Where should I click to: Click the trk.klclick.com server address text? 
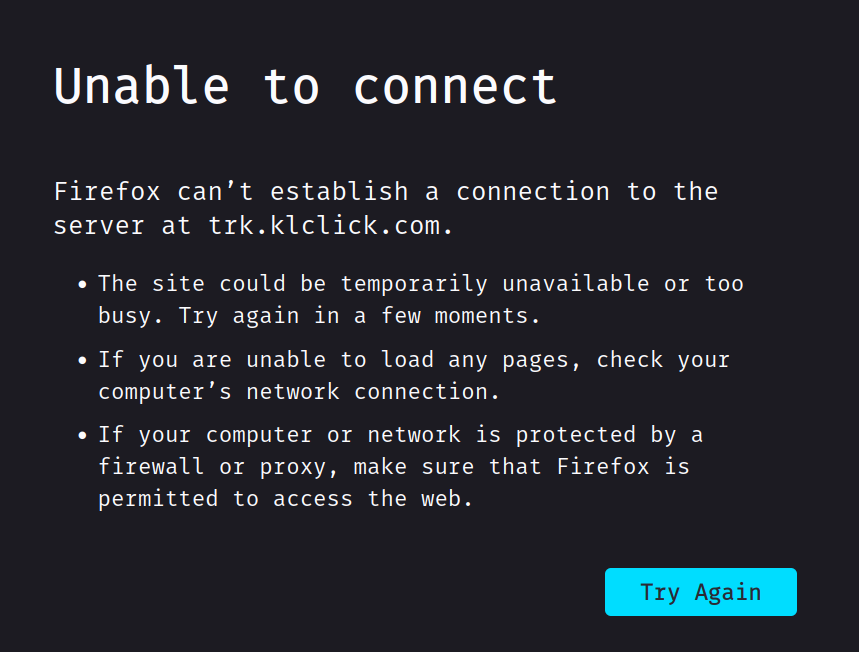click(x=324, y=225)
